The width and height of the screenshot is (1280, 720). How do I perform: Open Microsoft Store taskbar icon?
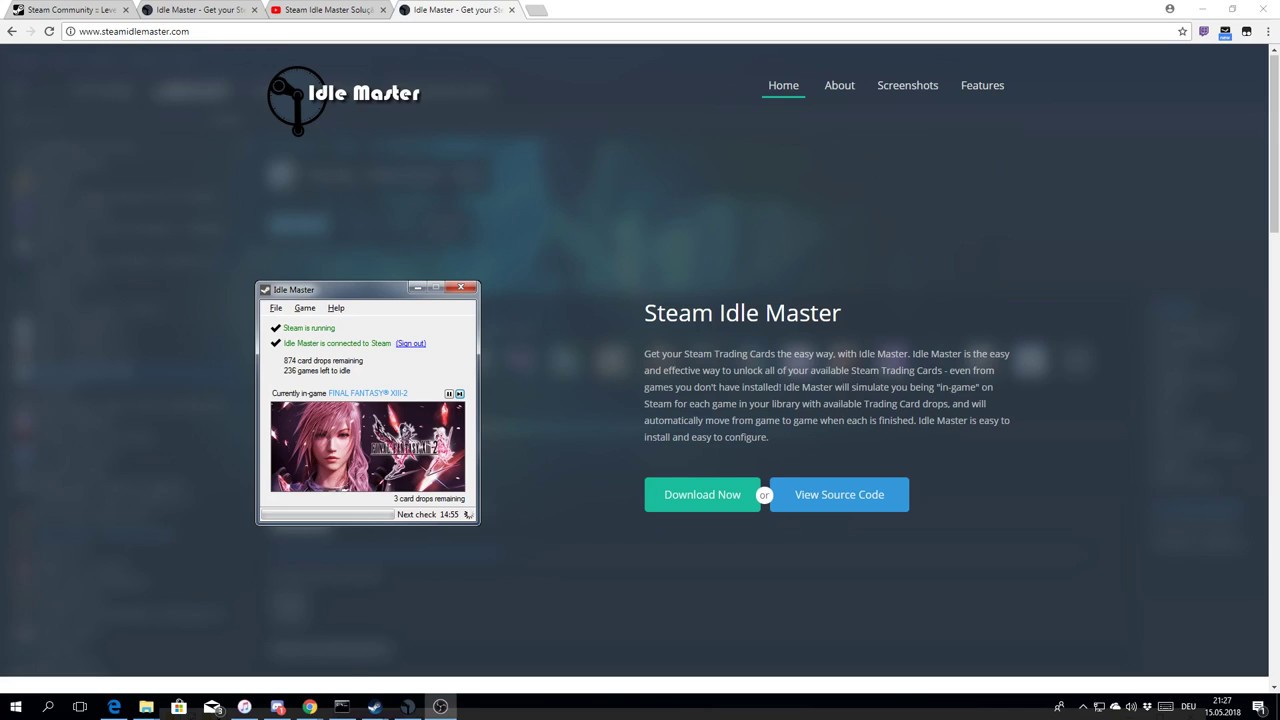click(x=178, y=707)
